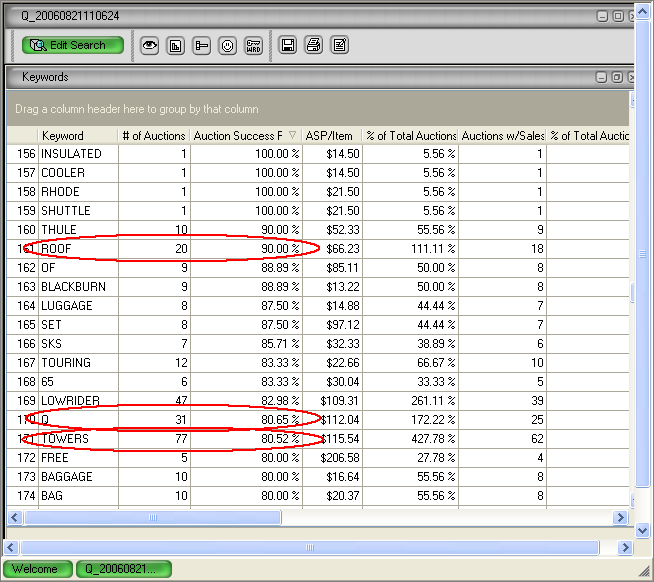Switch to the Welcome tab

coord(37,569)
